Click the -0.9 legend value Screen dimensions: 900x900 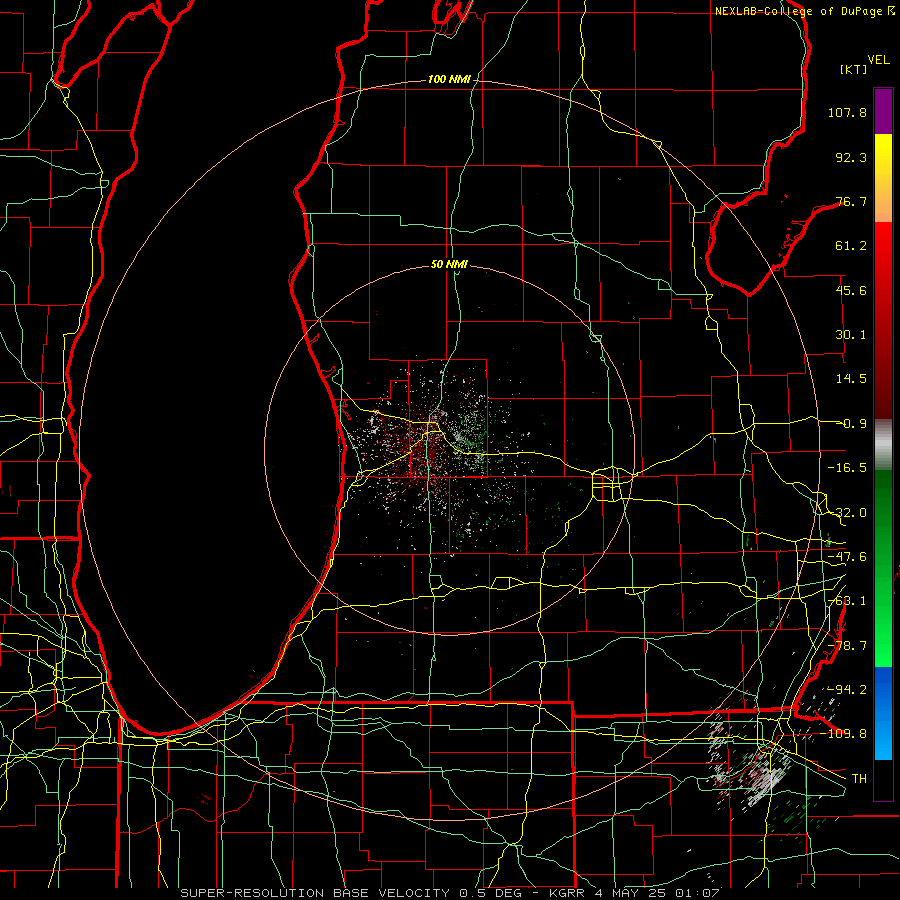[x=851, y=424]
